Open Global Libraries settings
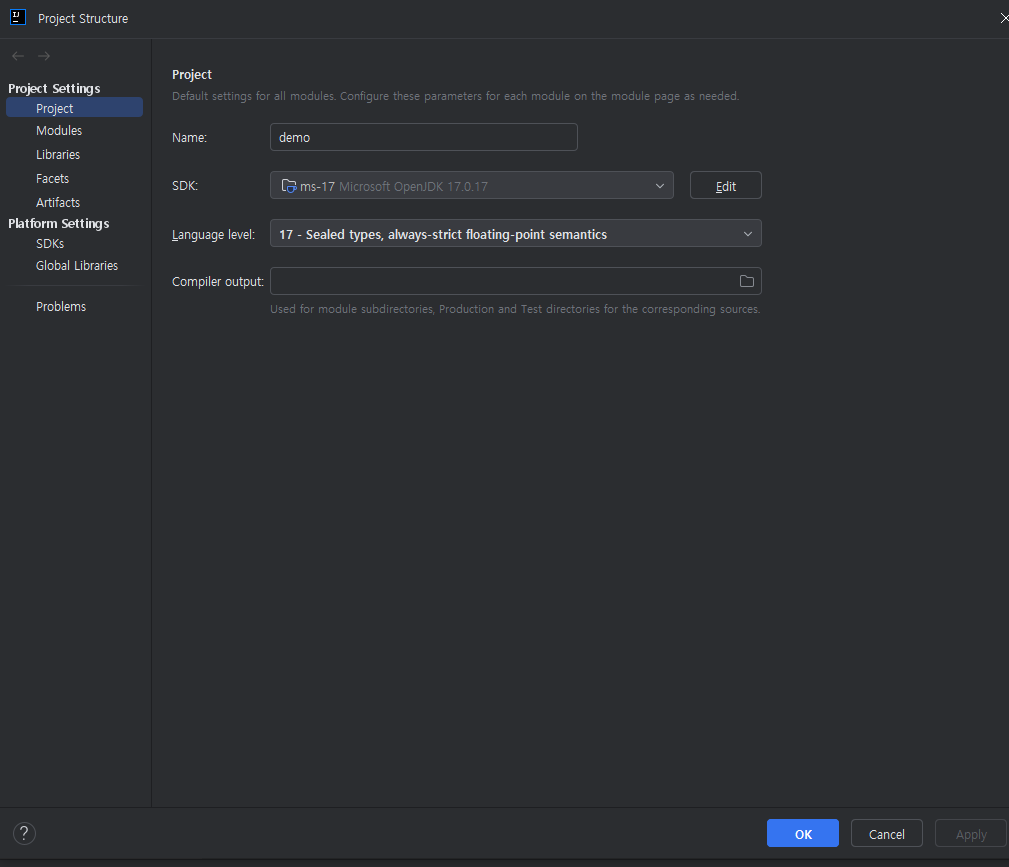Viewport: 1009px width, 867px height. tap(77, 265)
